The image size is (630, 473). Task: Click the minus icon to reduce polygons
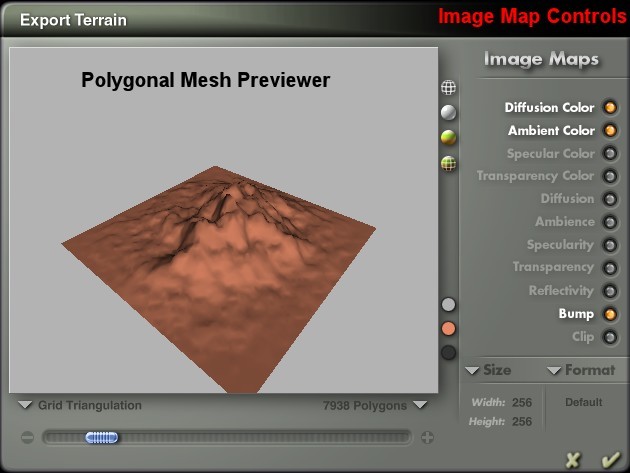[27, 437]
